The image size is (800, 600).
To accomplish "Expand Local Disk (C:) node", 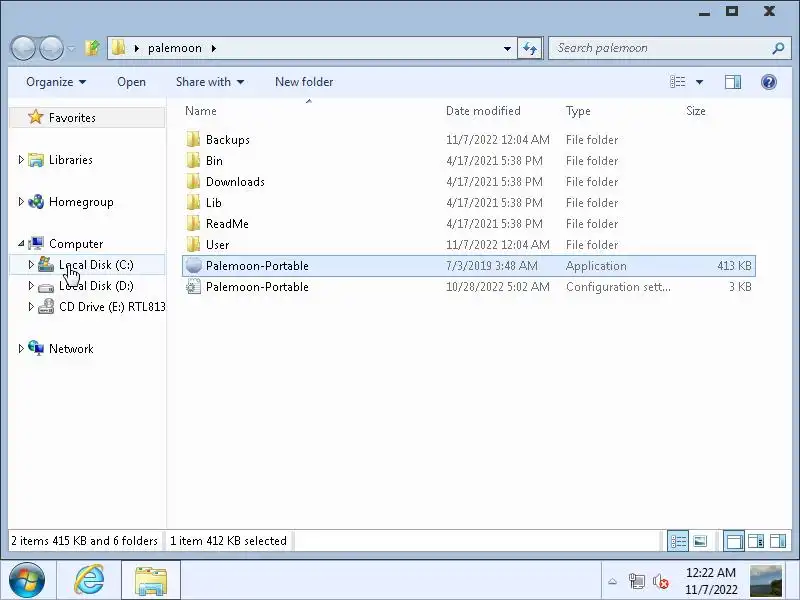I will click(x=31, y=264).
